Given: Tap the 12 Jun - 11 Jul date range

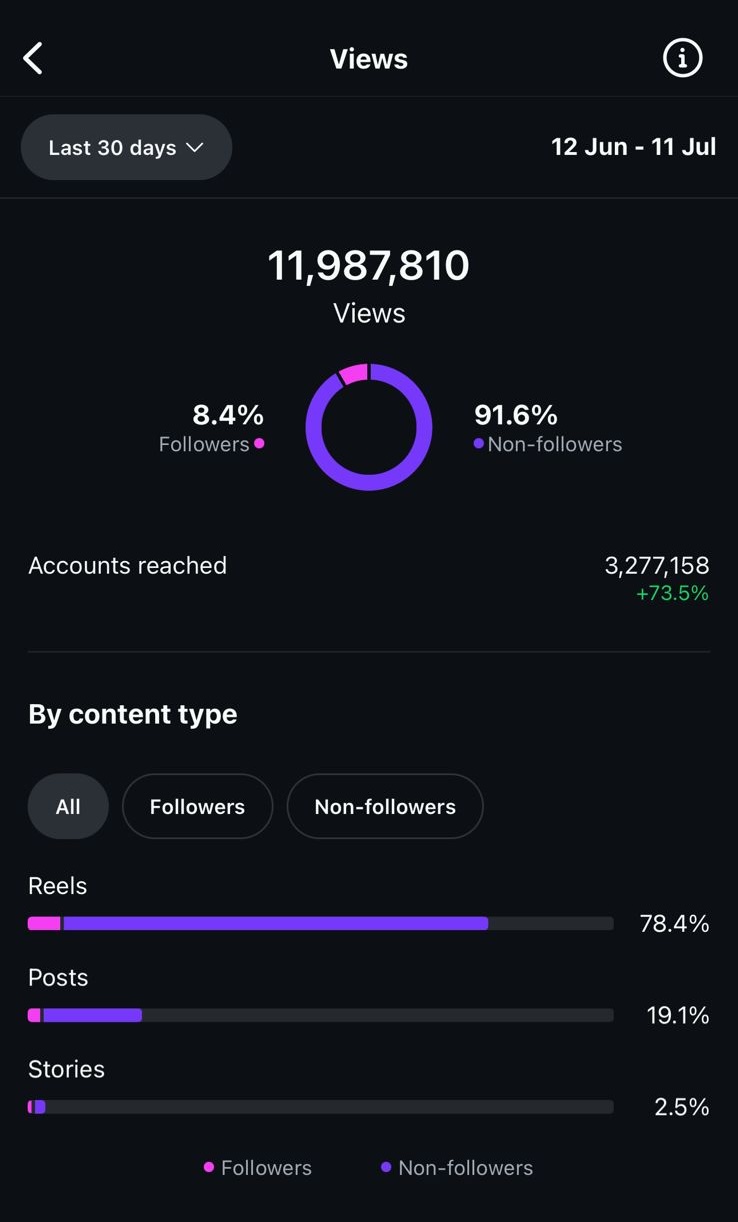Looking at the screenshot, I should [x=633, y=147].
